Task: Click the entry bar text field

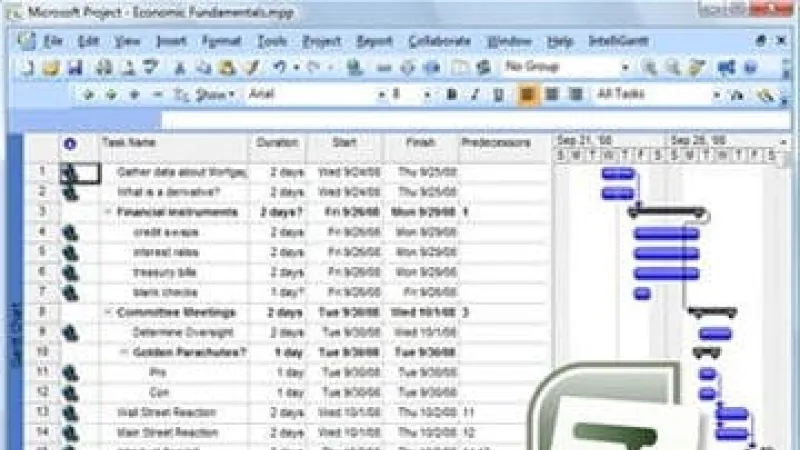Action: tap(474, 121)
